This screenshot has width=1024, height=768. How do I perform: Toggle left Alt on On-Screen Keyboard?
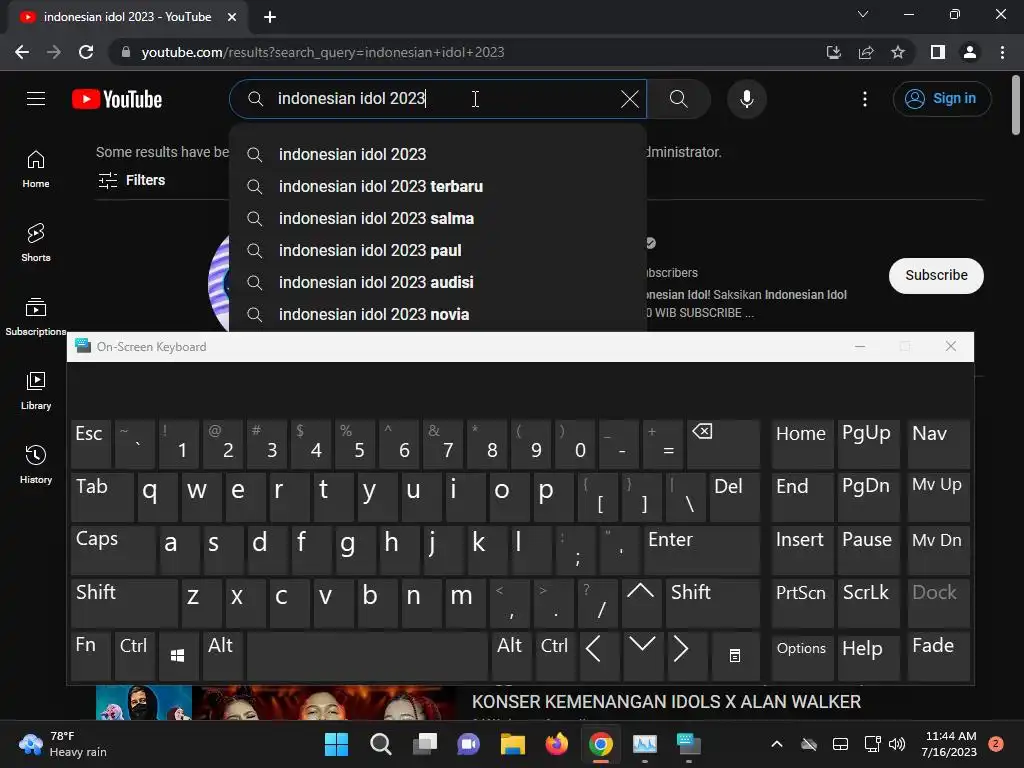tap(223, 656)
